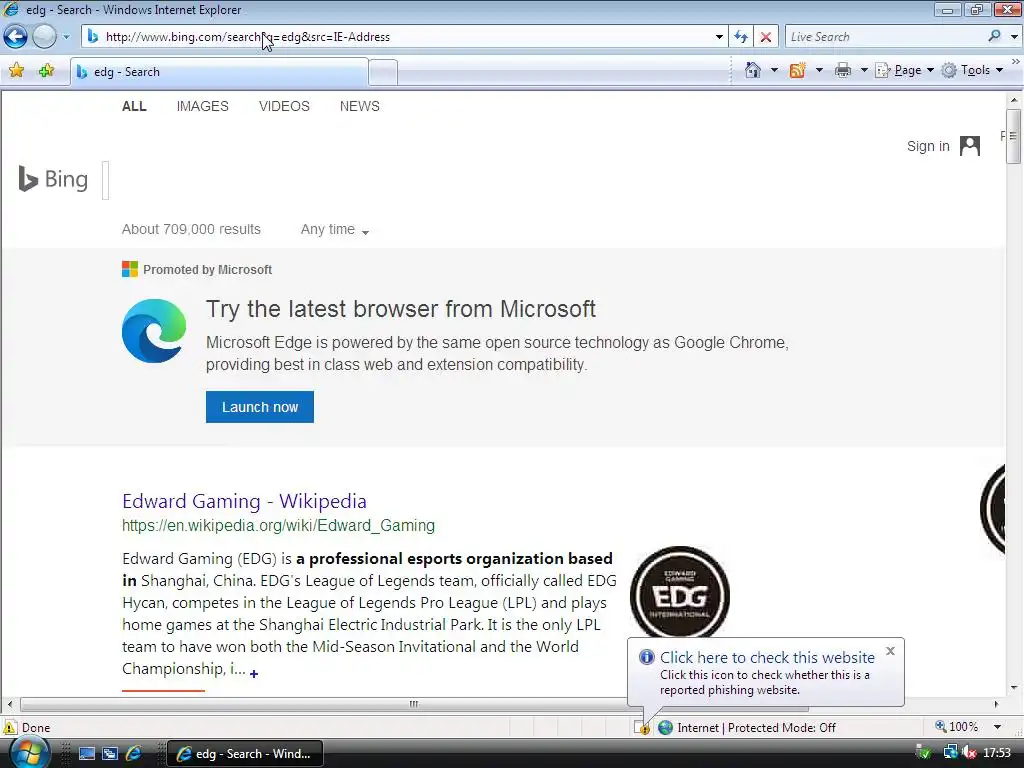This screenshot has width=1024, height=768.
Task: Click the RSS Feeds icon
Action: tap(797, 70)
